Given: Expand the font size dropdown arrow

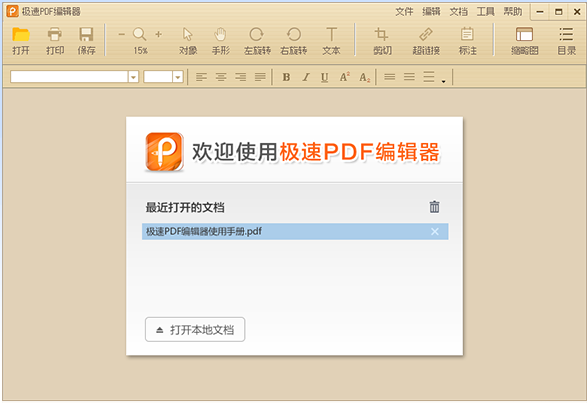Looking at the screenshot, I should pos(178,77).
